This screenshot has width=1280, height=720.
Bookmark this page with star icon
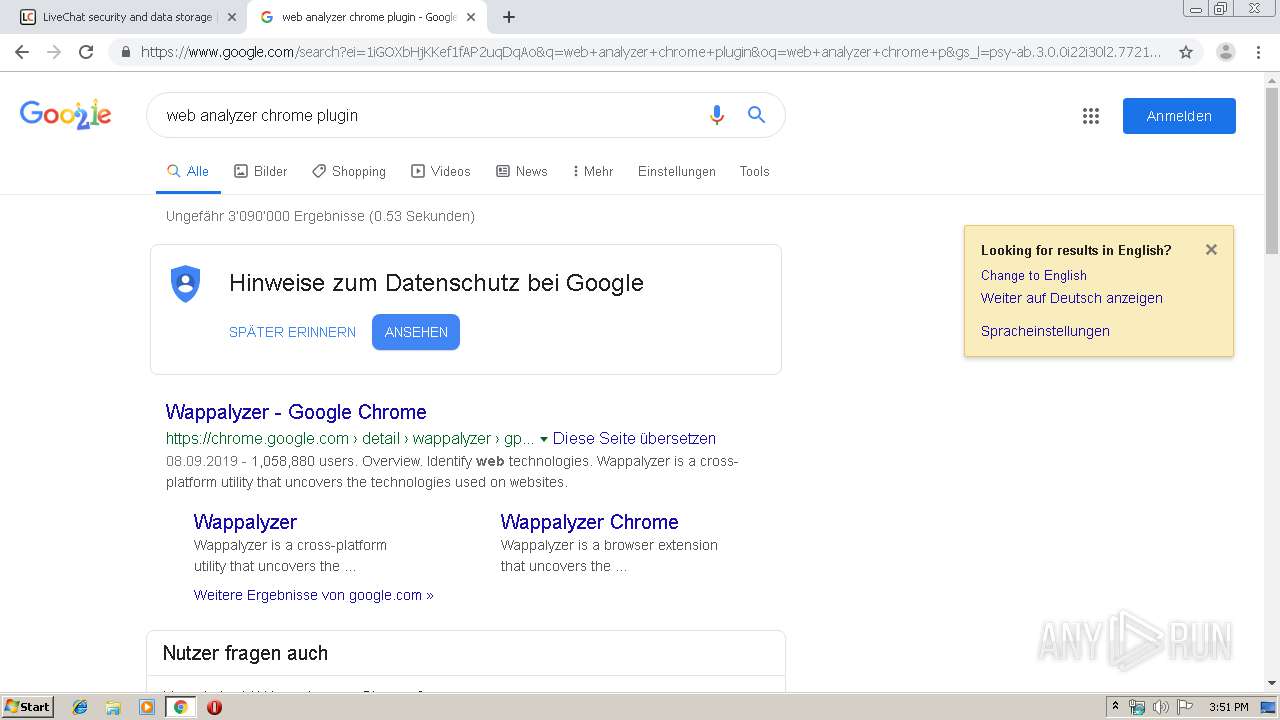1186,52
